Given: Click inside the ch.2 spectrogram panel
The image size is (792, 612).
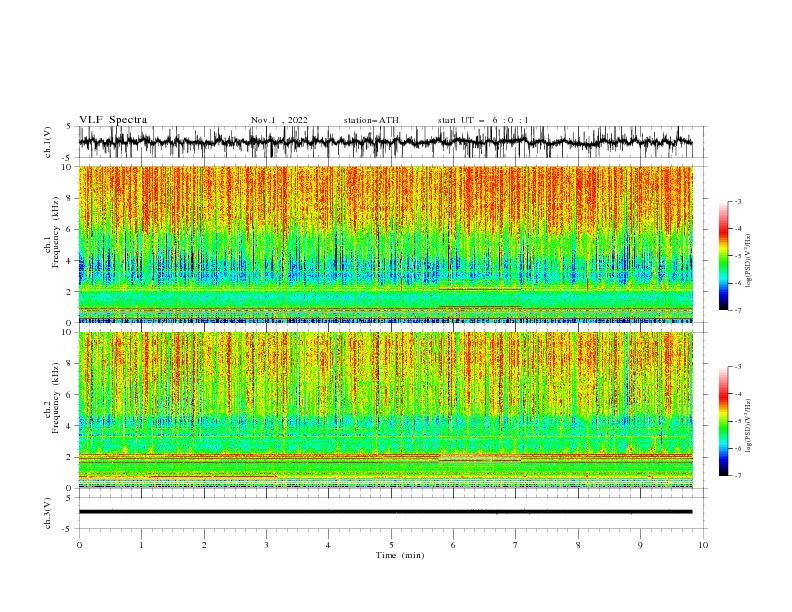Looking at the screenshot, I should (385, 410).
